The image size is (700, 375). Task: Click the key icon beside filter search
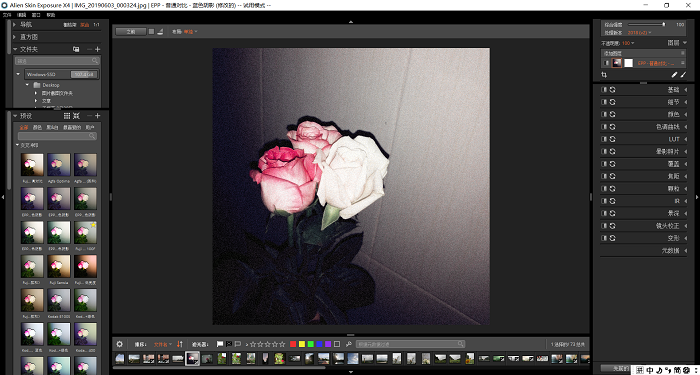(349, 344)
